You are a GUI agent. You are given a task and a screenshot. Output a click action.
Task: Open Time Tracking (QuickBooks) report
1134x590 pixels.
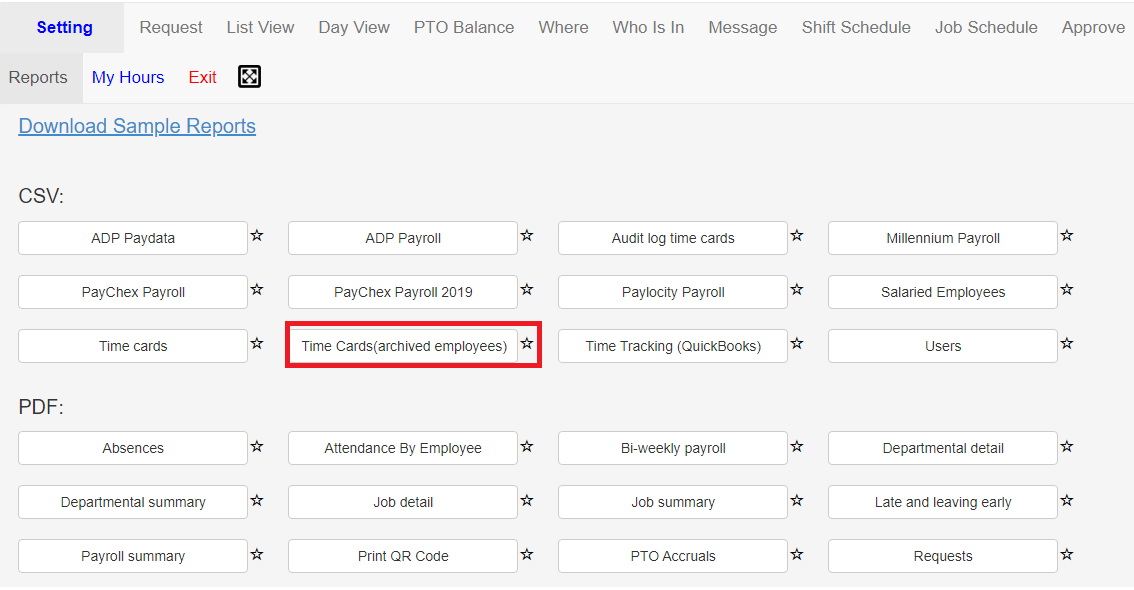tap(673, 346)
